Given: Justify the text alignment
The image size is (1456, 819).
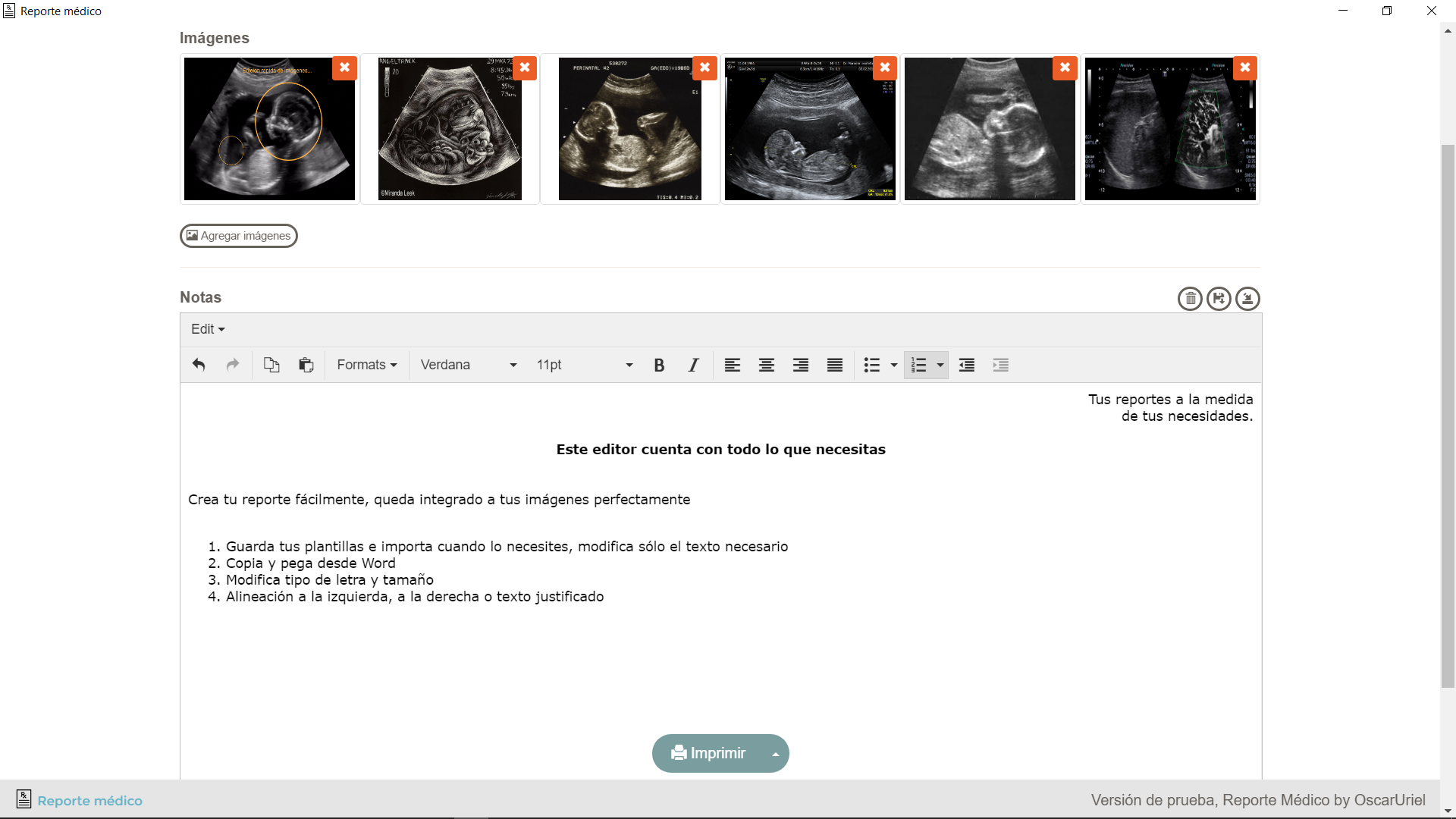Looking at the screenshot, I should coord(834,365).
